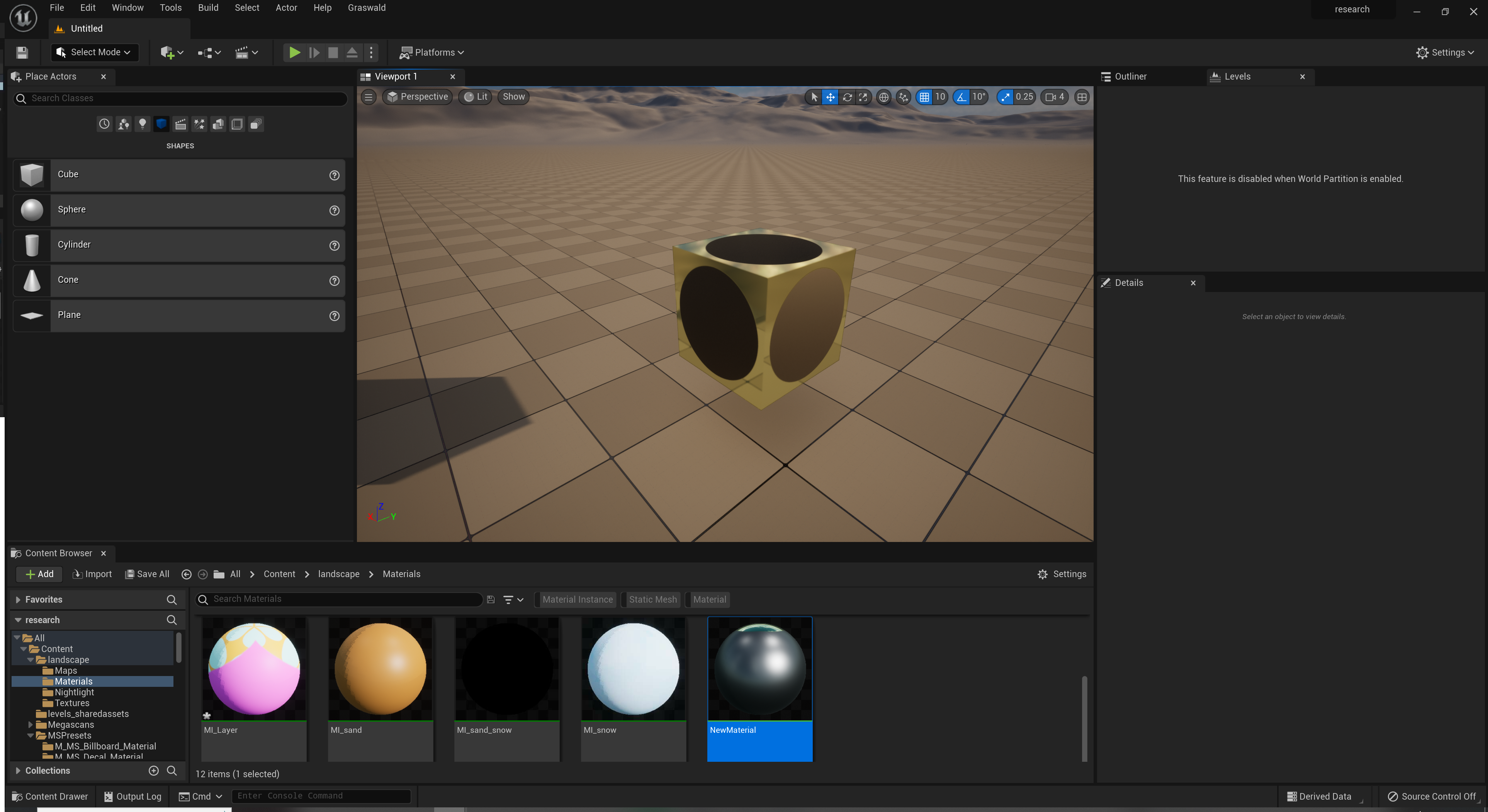
Task: Toggle grid snapping in the viewport
Action: pyautogui.click(x=924, y=97)
